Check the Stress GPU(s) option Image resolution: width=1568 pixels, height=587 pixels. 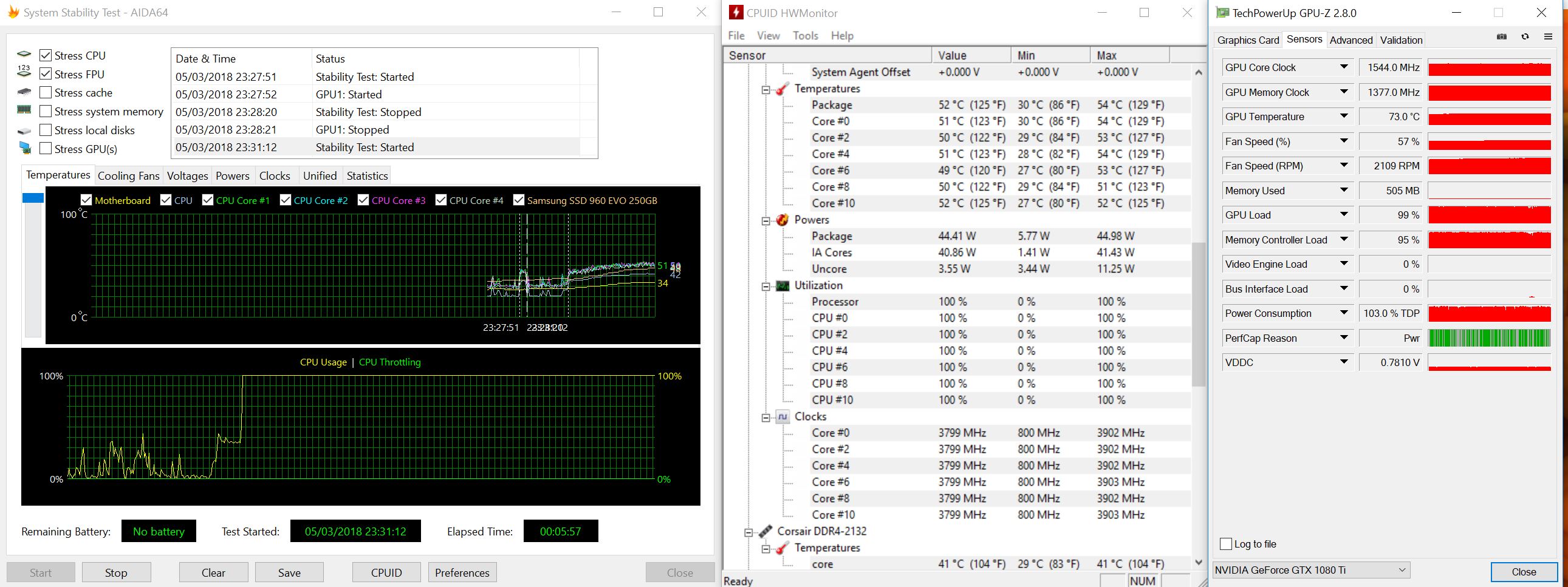click(x=46, y=149)
